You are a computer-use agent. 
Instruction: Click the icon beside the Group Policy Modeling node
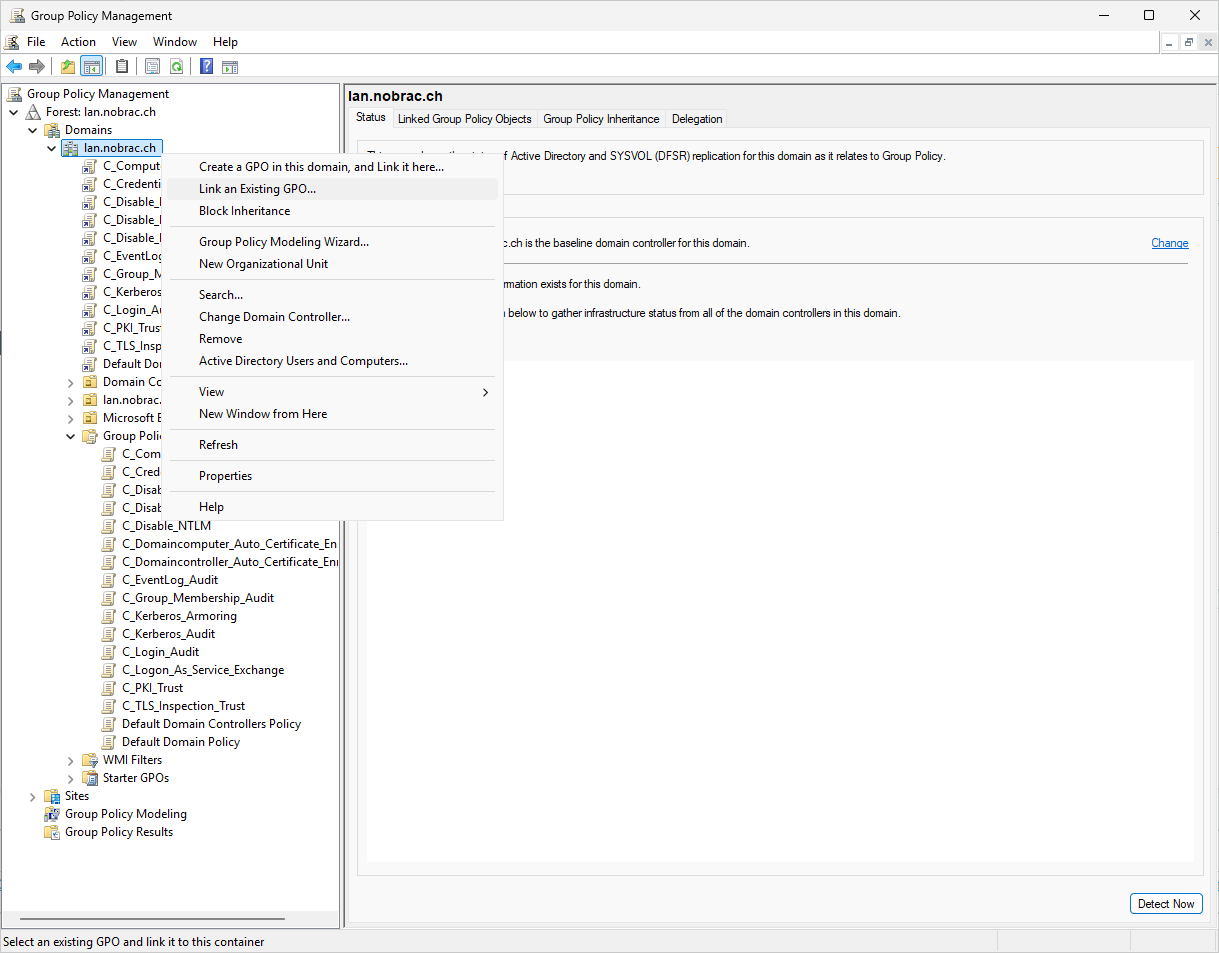(x=52, y=814)
